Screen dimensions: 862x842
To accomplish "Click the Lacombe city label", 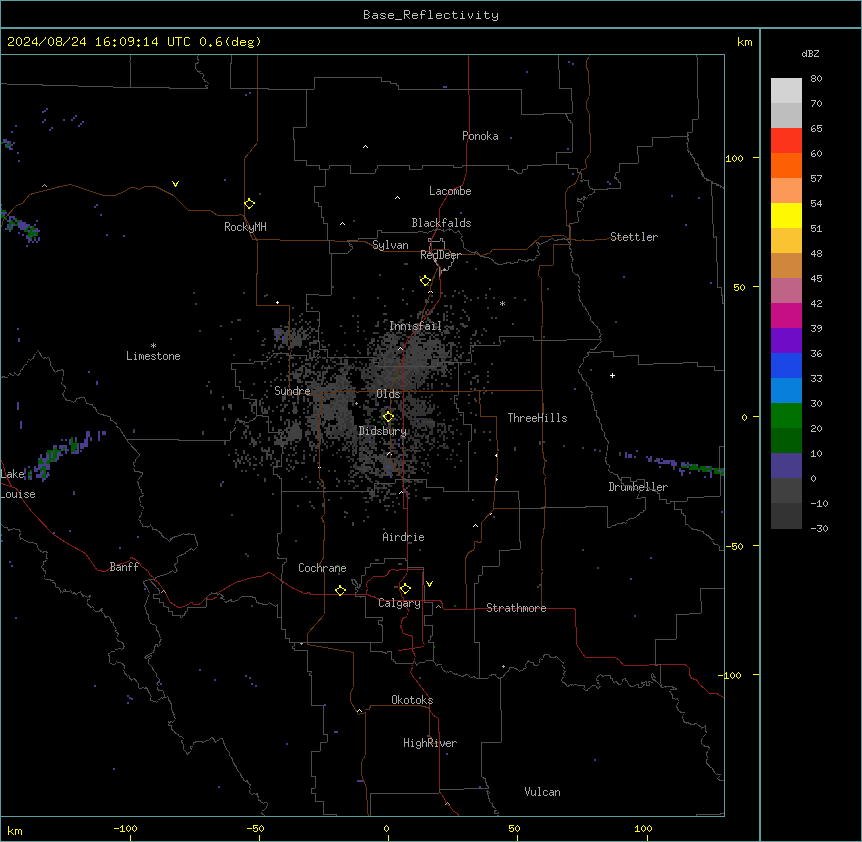I will pyautogui.click(x=450, y=191).
